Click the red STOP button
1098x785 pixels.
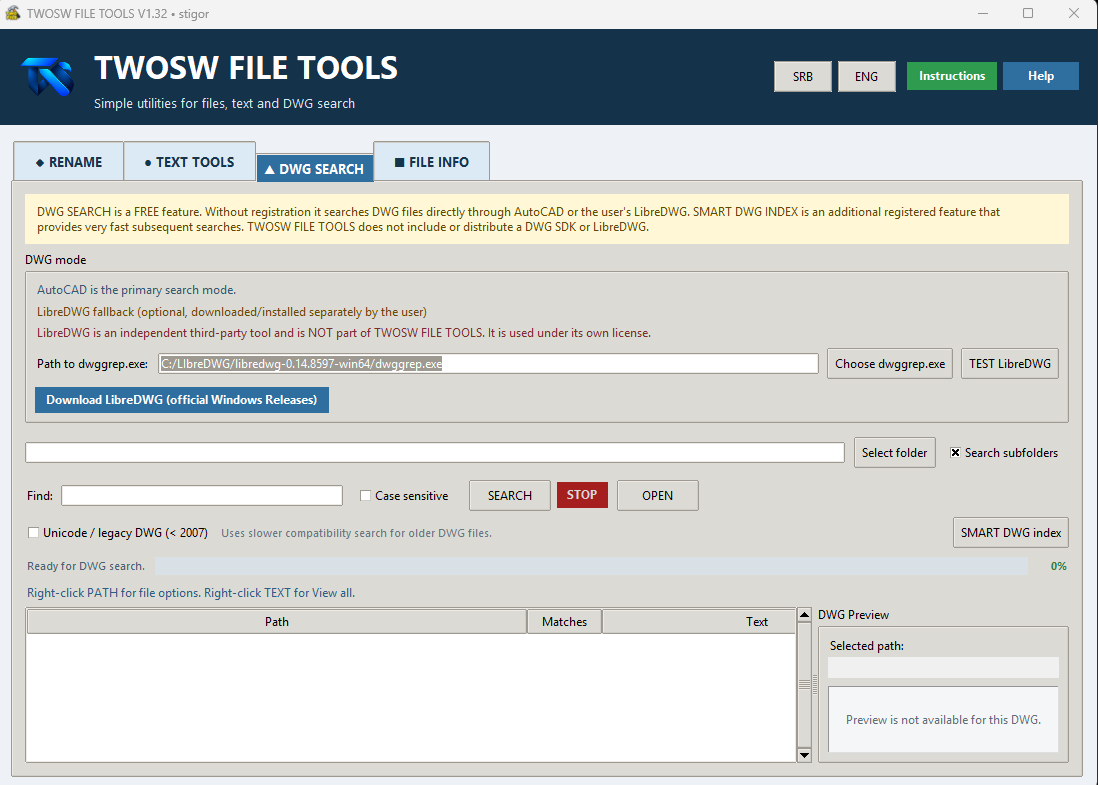[x=582, y=494]
